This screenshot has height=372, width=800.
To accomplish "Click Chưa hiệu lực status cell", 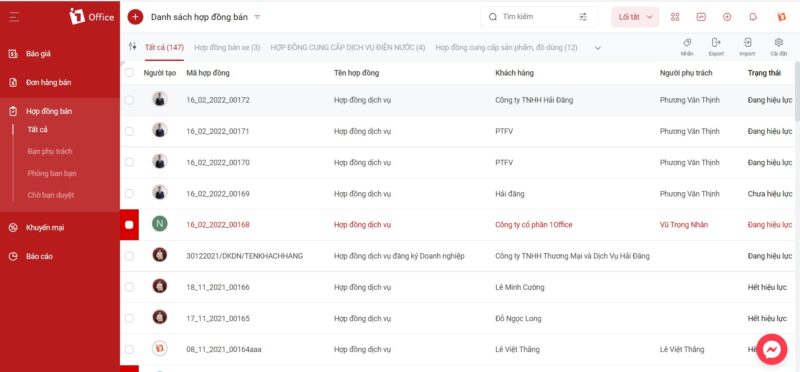I will 769,194.
